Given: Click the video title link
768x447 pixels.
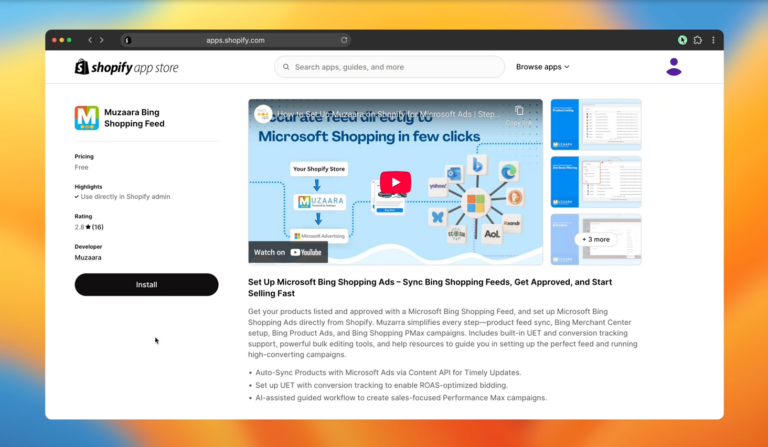Looking at the screenshot, I should [389, 114].
